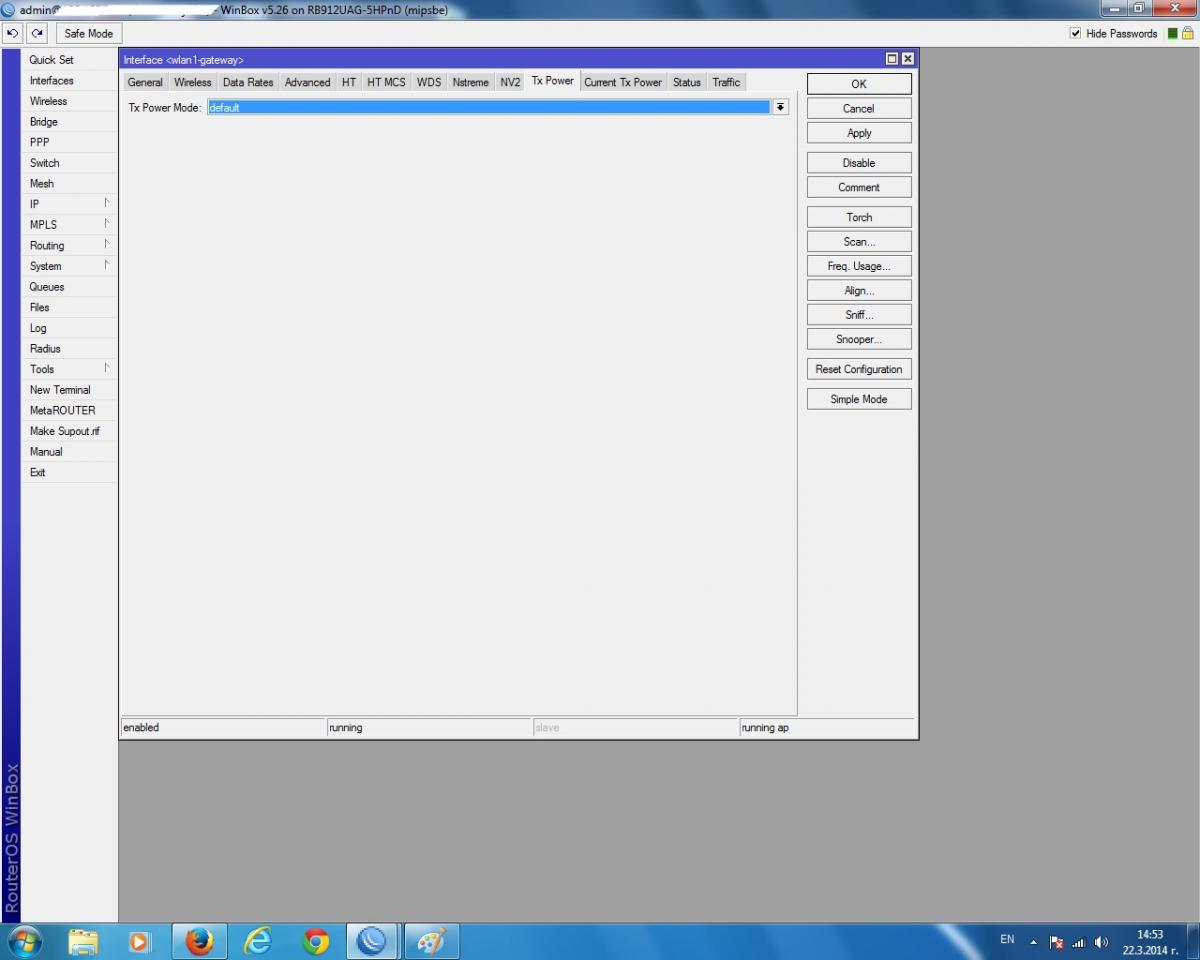Open New Terminal from sidebar menu
1200x960 pixels.
click(60, 390)
